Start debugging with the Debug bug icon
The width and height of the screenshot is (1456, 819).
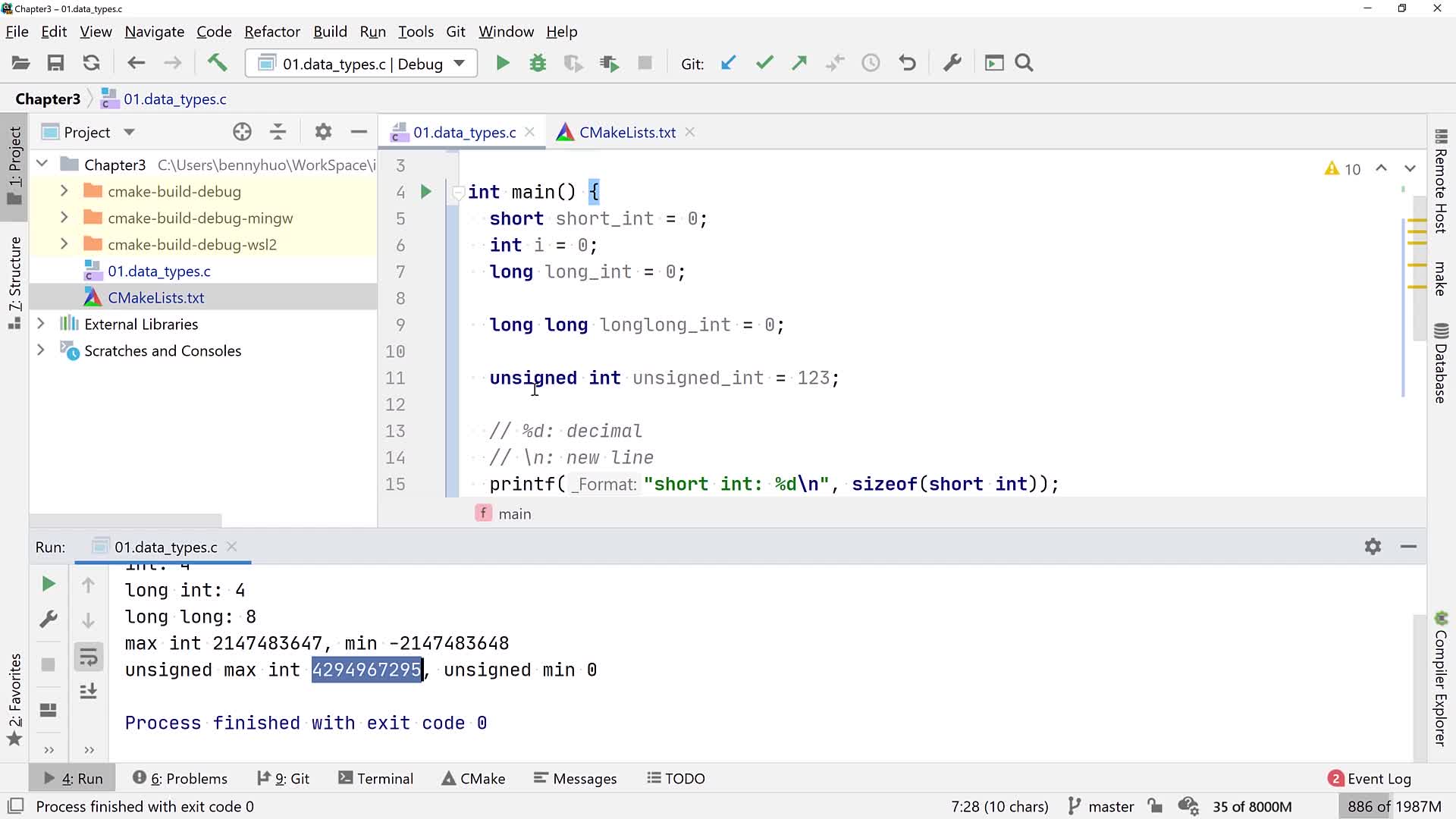click(x=538, y=63)
